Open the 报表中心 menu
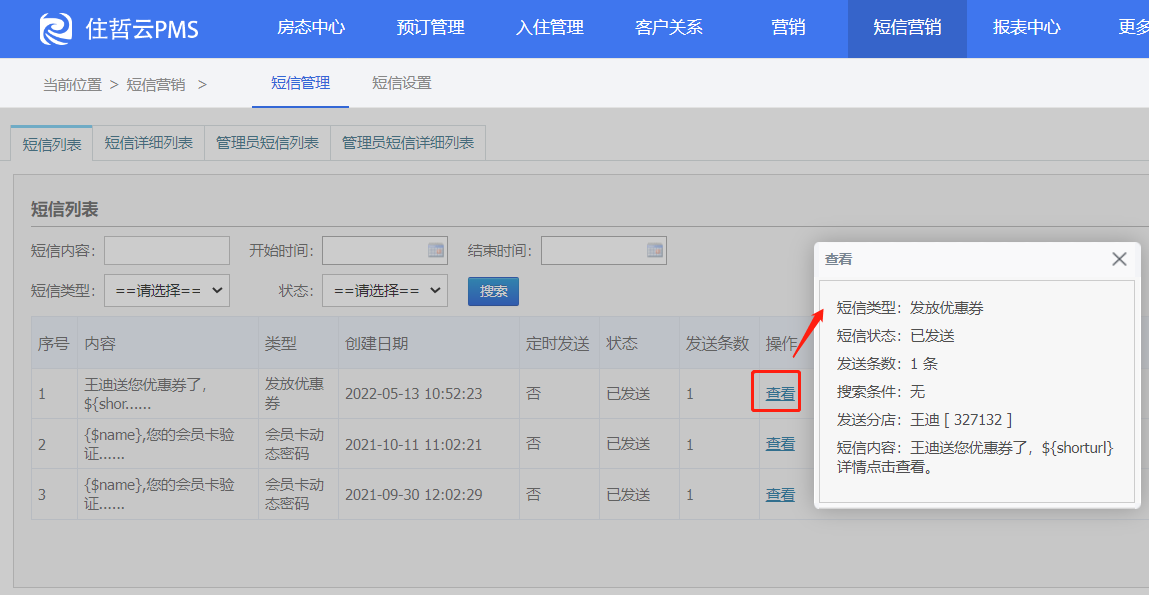 tap(1027, 28)
